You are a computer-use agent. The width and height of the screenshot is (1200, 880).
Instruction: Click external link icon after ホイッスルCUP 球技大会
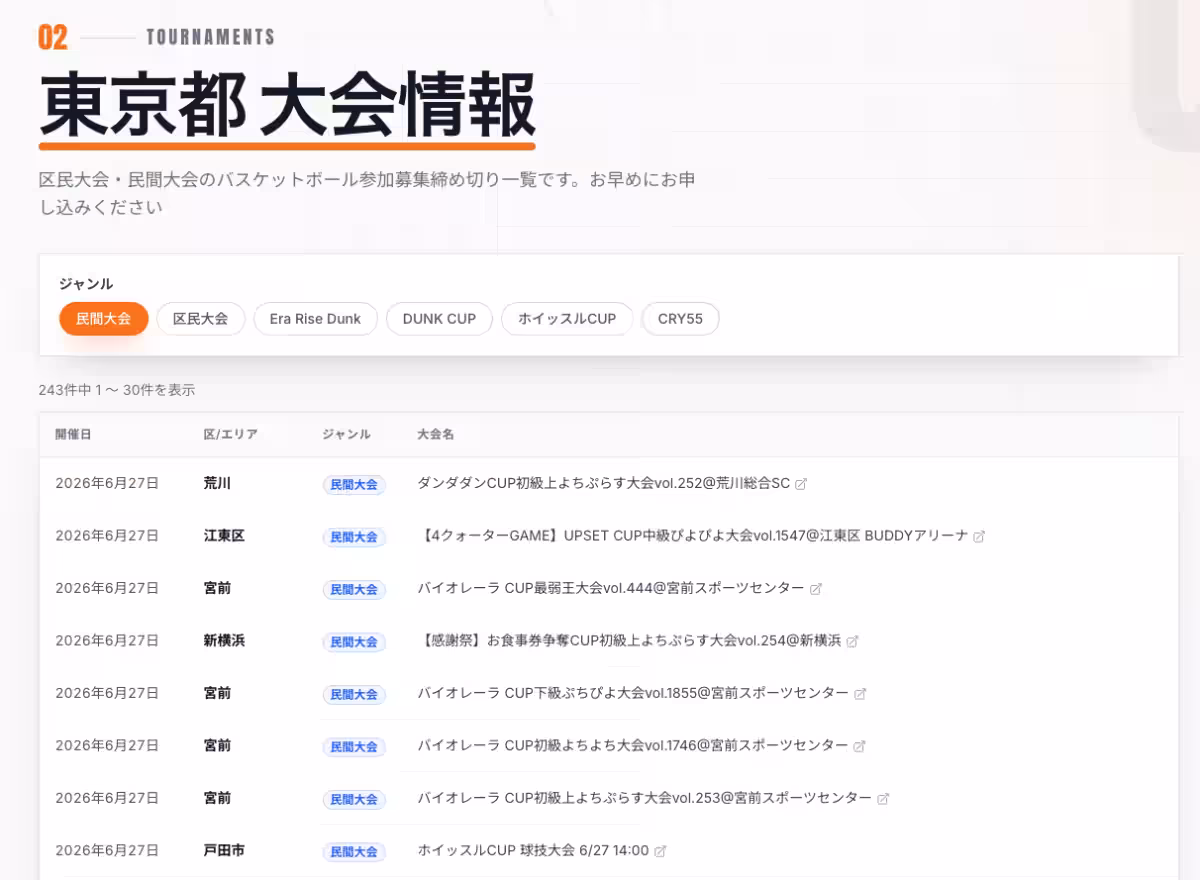click(660, 851)
